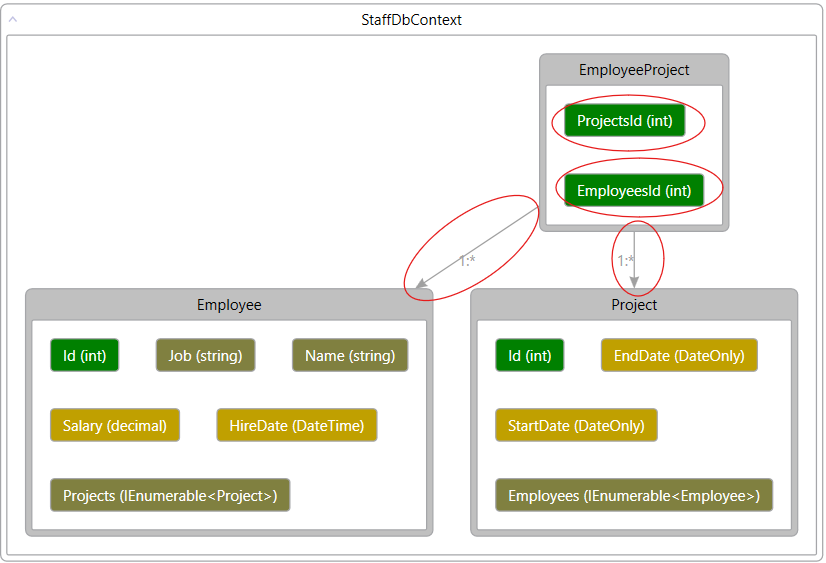Click the ProjectsId (int) property
The image size is (826, 563).
tap(625, 121)
